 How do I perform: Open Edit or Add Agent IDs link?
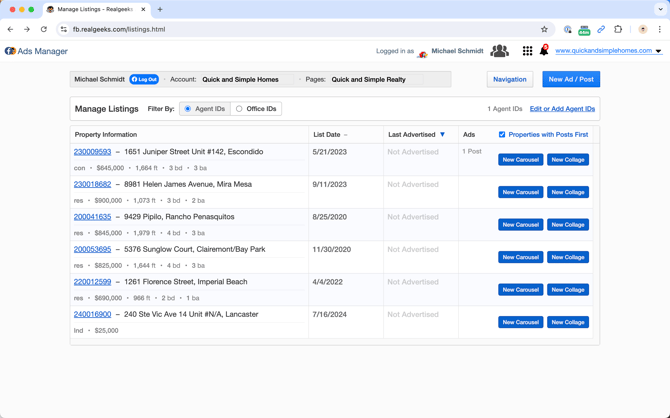(562, 109)
